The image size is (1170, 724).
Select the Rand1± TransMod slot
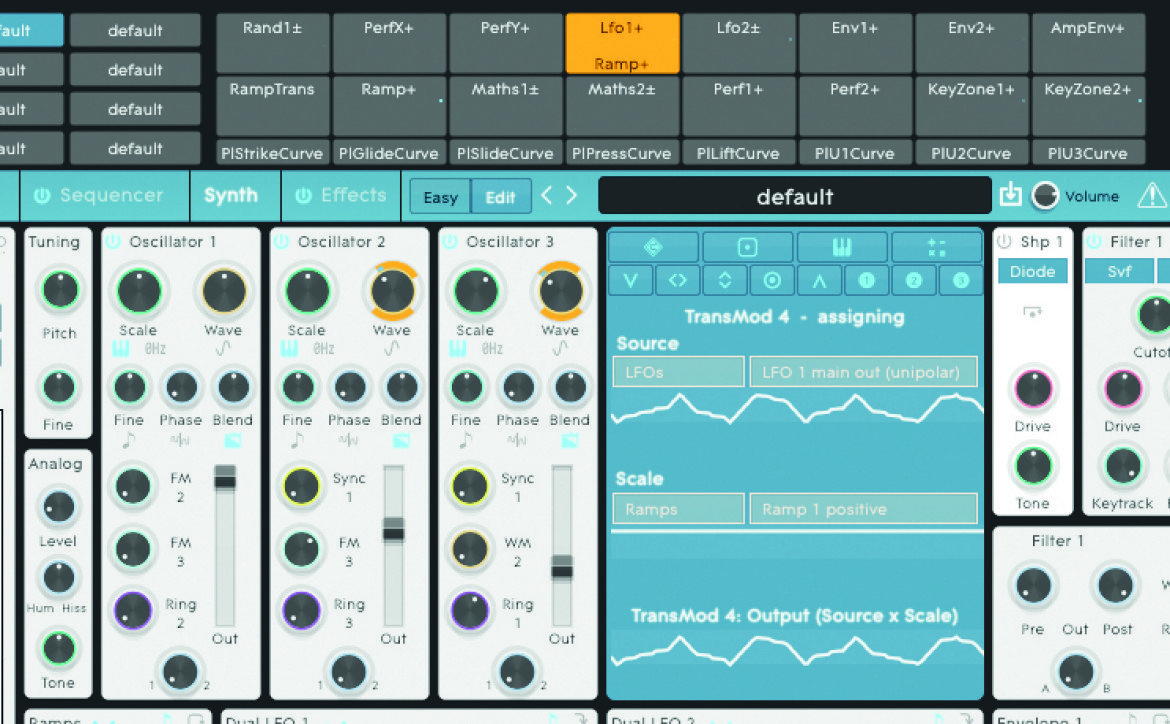tap(272, 43)
